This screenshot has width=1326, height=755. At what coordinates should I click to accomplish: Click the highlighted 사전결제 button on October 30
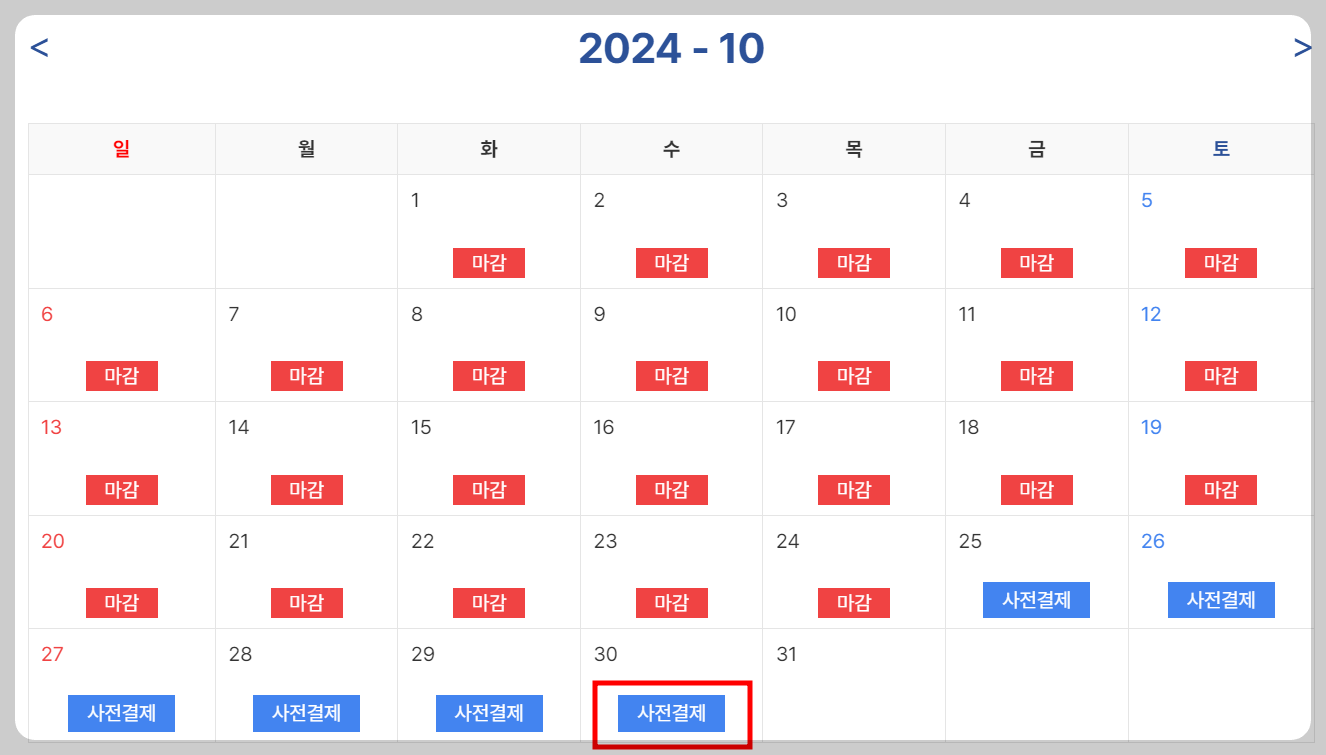pos(671,713)
